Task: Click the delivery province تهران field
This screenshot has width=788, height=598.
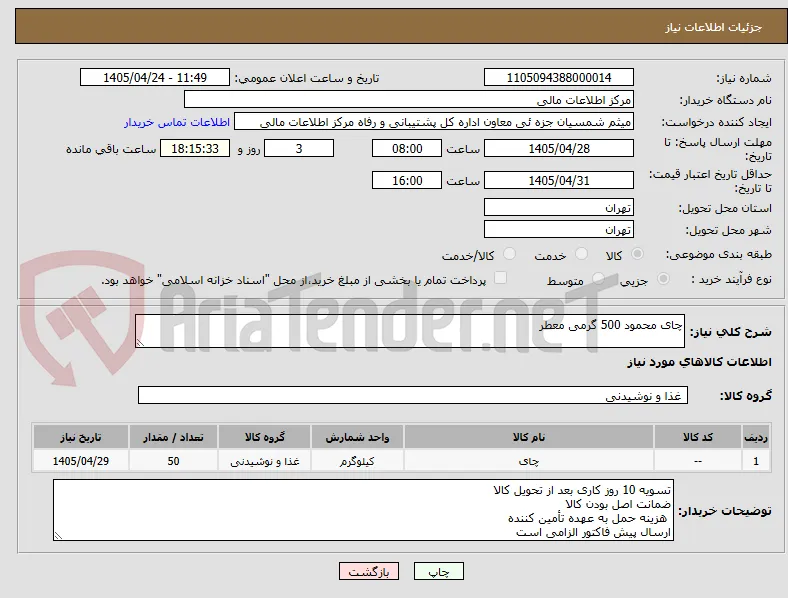Action: pyautogui.click(x=559, y=207)
